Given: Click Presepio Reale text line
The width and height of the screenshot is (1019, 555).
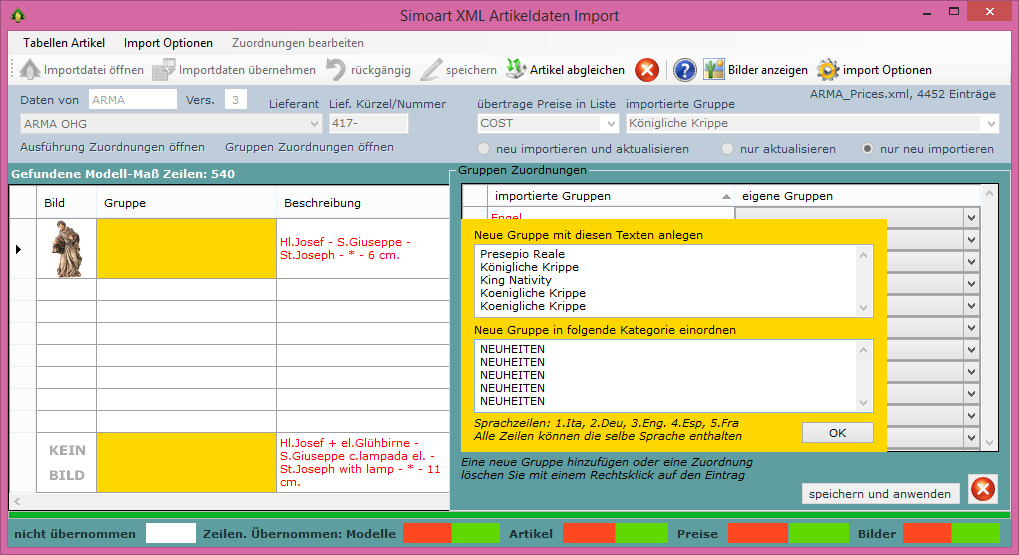Looking at the screenshot, I should 522,254.
